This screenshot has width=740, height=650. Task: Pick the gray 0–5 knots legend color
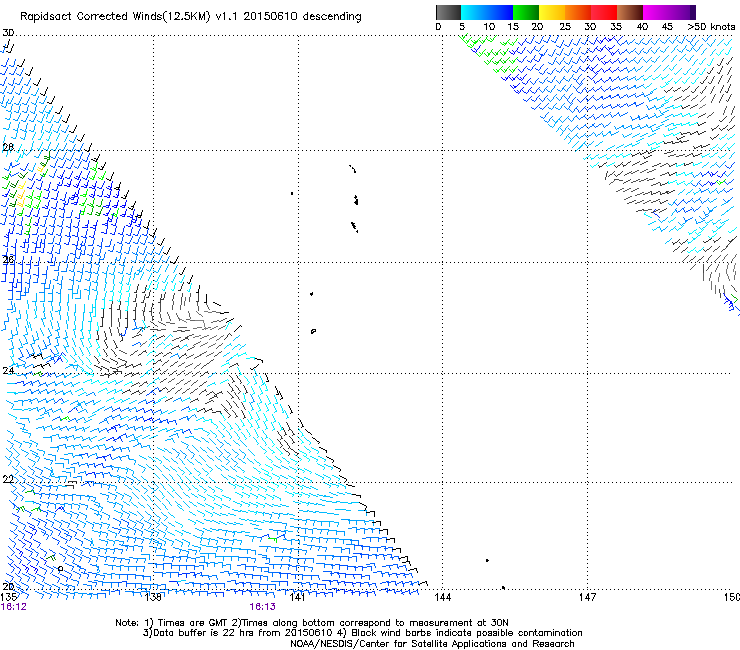point(448,12)
